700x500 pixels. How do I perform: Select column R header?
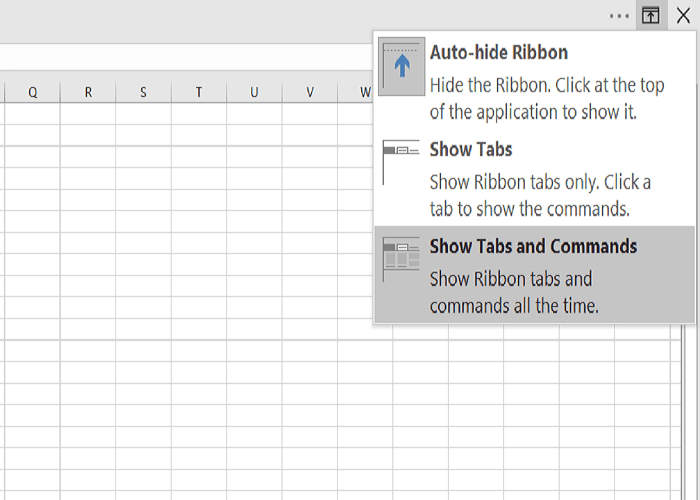(88, 92)
